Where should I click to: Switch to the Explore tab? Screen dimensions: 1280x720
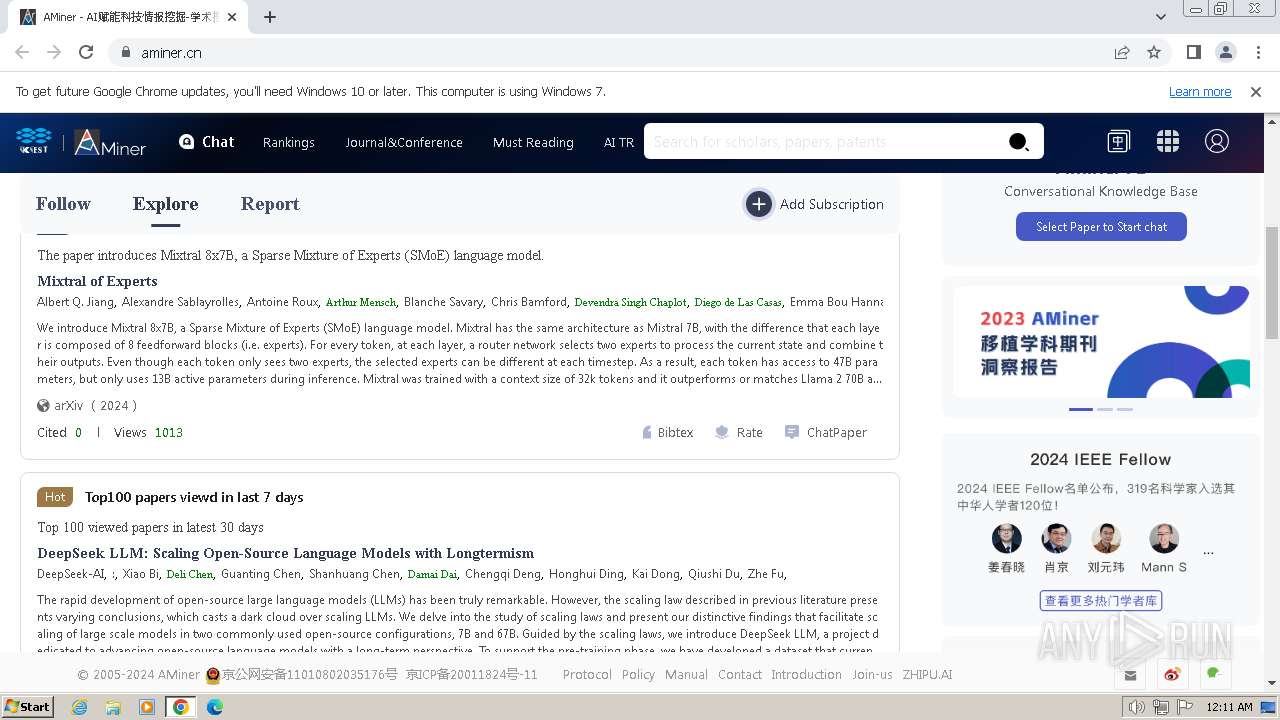click(x=165, y=204)
